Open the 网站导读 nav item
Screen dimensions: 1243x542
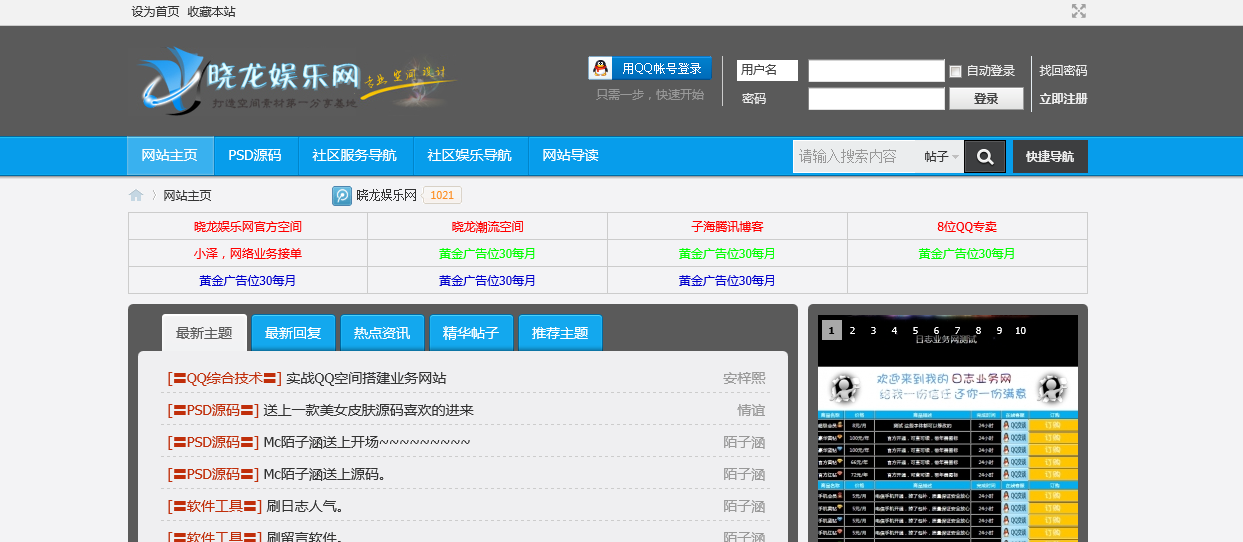(570, 156)
